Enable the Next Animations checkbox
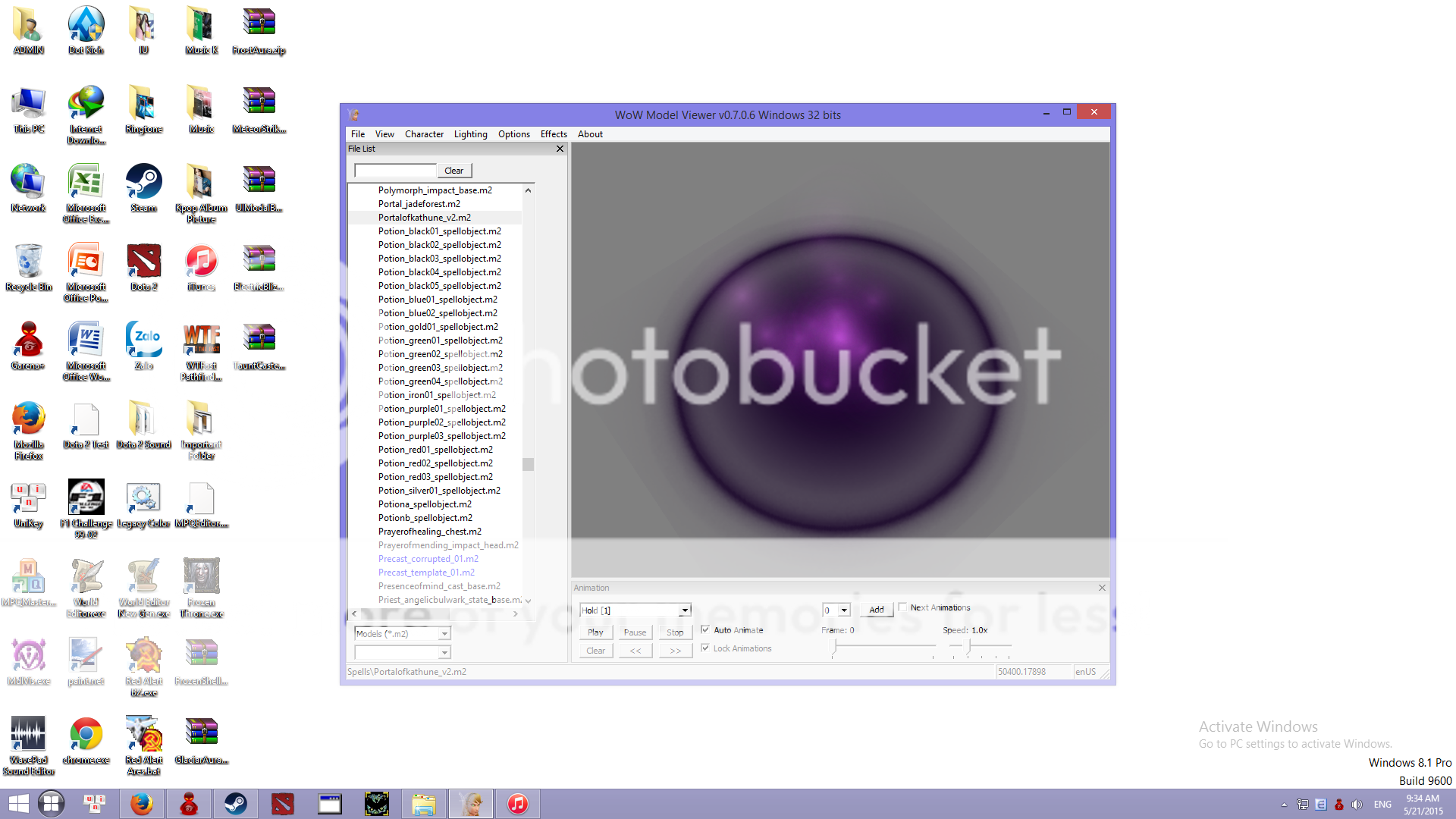The height and width of the screenshot is (819, 1456). point(902,607)
